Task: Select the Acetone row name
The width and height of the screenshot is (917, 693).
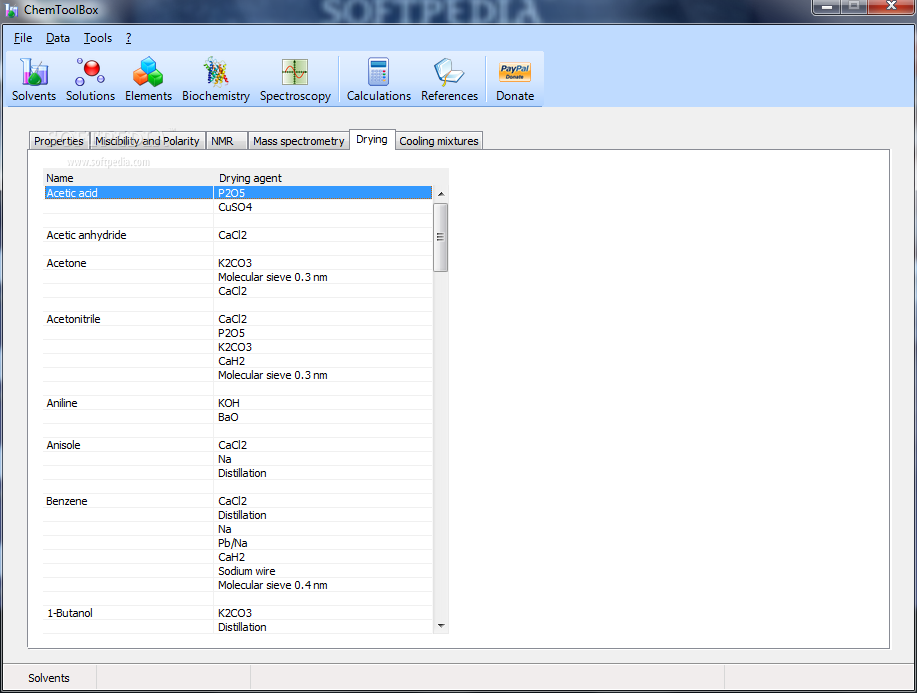Action: (67, 263)
